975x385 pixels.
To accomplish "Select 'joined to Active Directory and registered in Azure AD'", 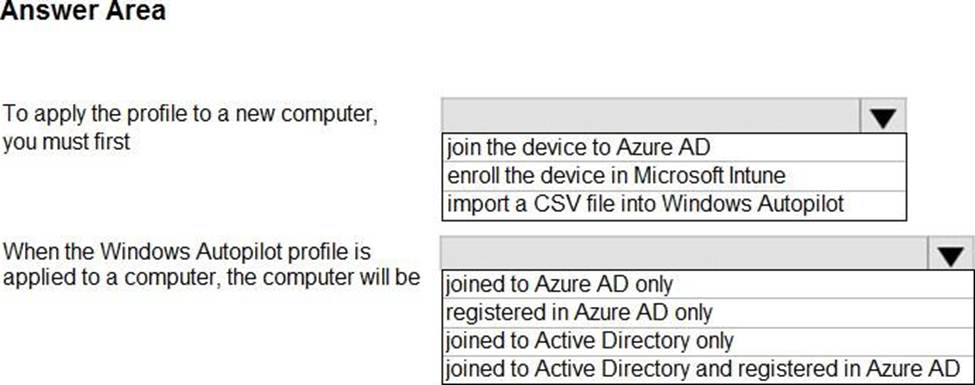I will (x=708, y=369).
